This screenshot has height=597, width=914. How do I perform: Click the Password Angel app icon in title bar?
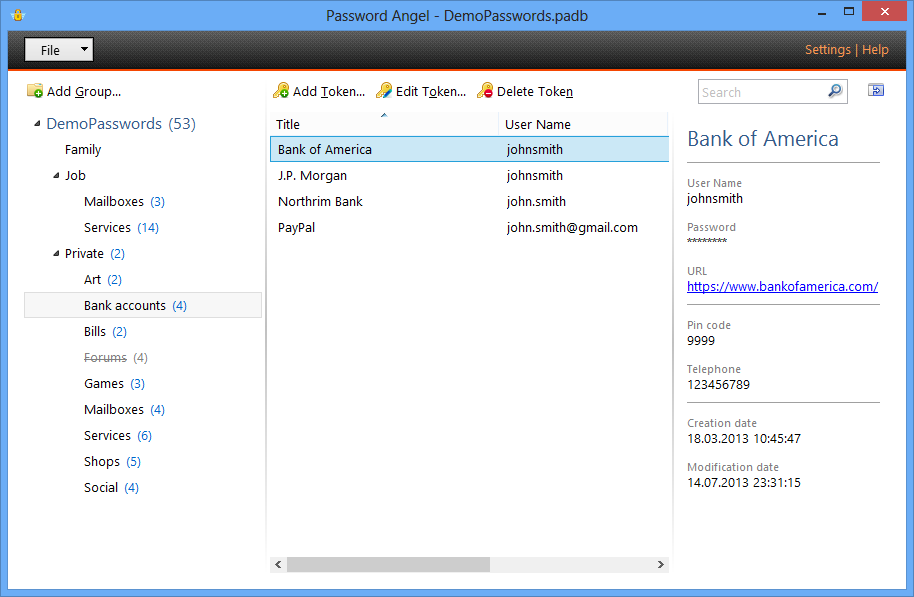[x=18, y=15]
